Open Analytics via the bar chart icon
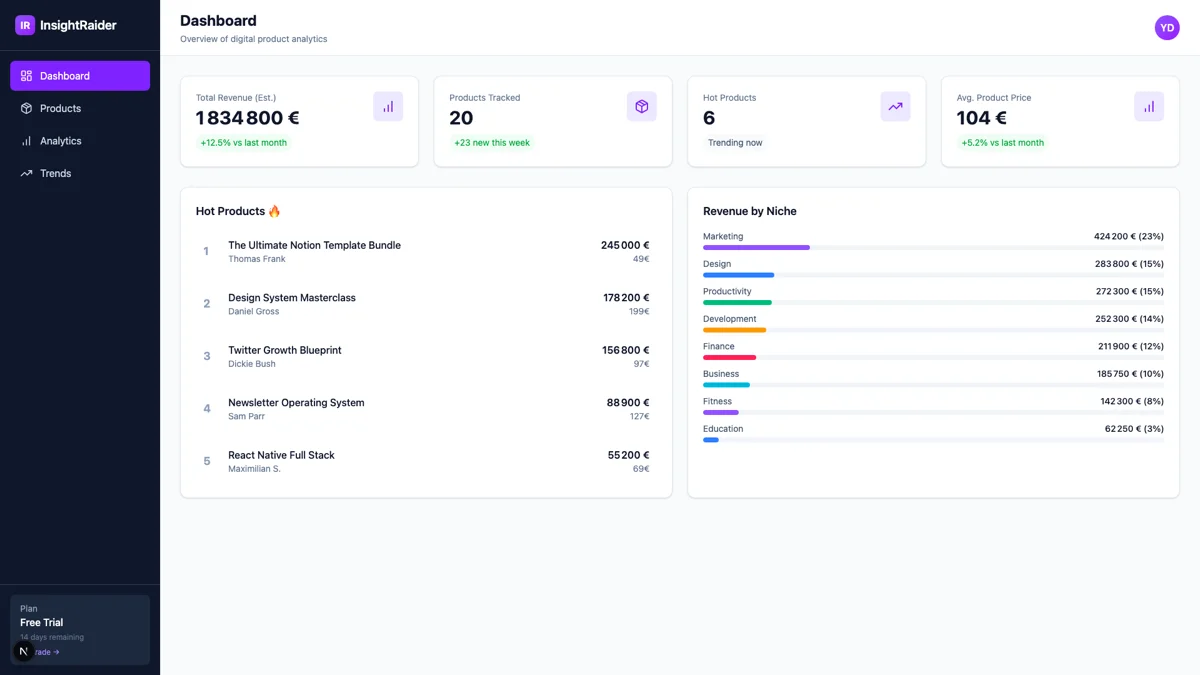Viewport: 1200px width, 675px height. (25, 140)
